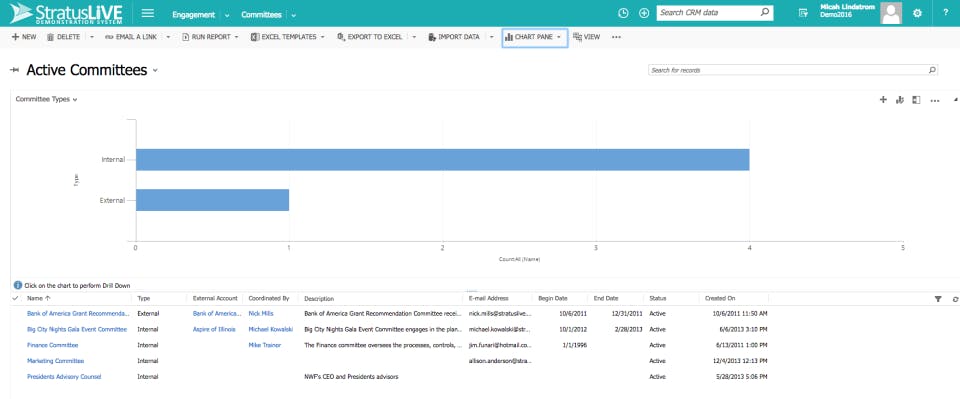This screenshot has height=399, width=960.
Task: Sort by Name column header
Action: click(x=39, y=299)
